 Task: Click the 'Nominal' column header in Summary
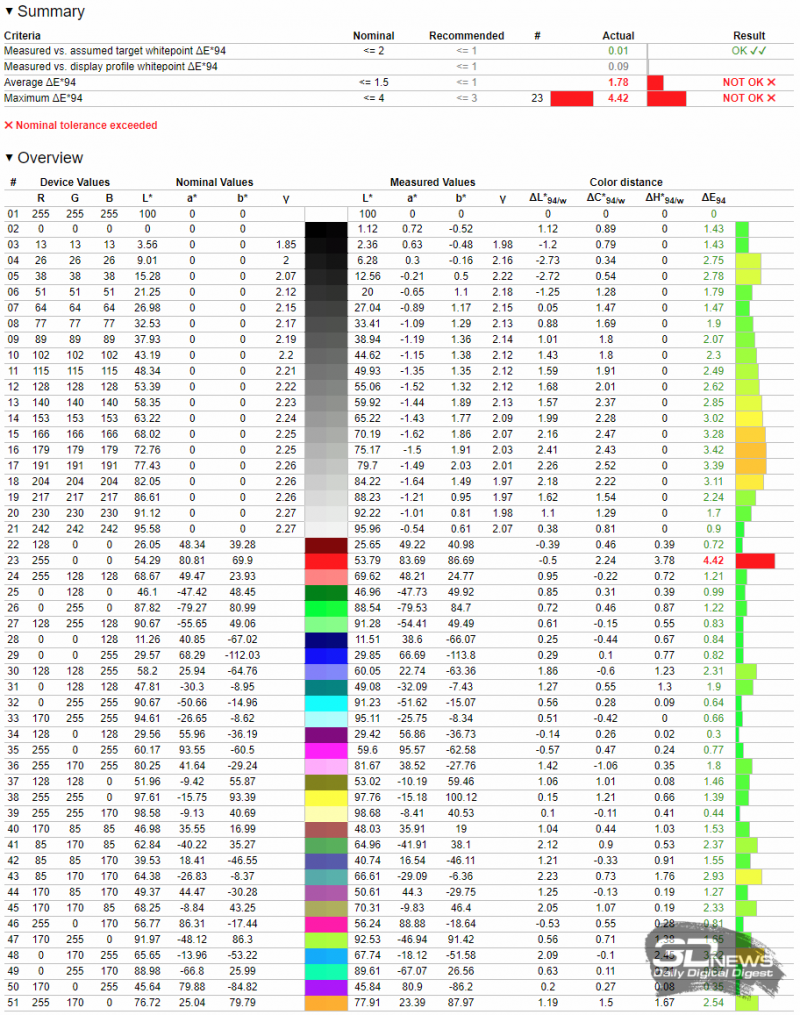click(x=373, y=36)
